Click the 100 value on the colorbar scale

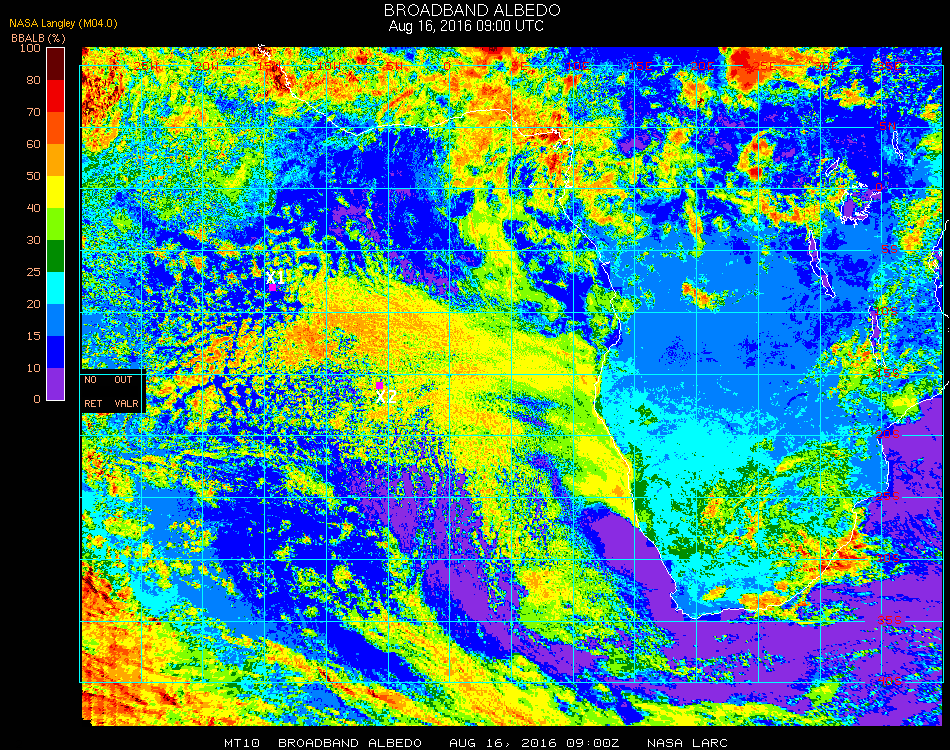click(30, 48)
